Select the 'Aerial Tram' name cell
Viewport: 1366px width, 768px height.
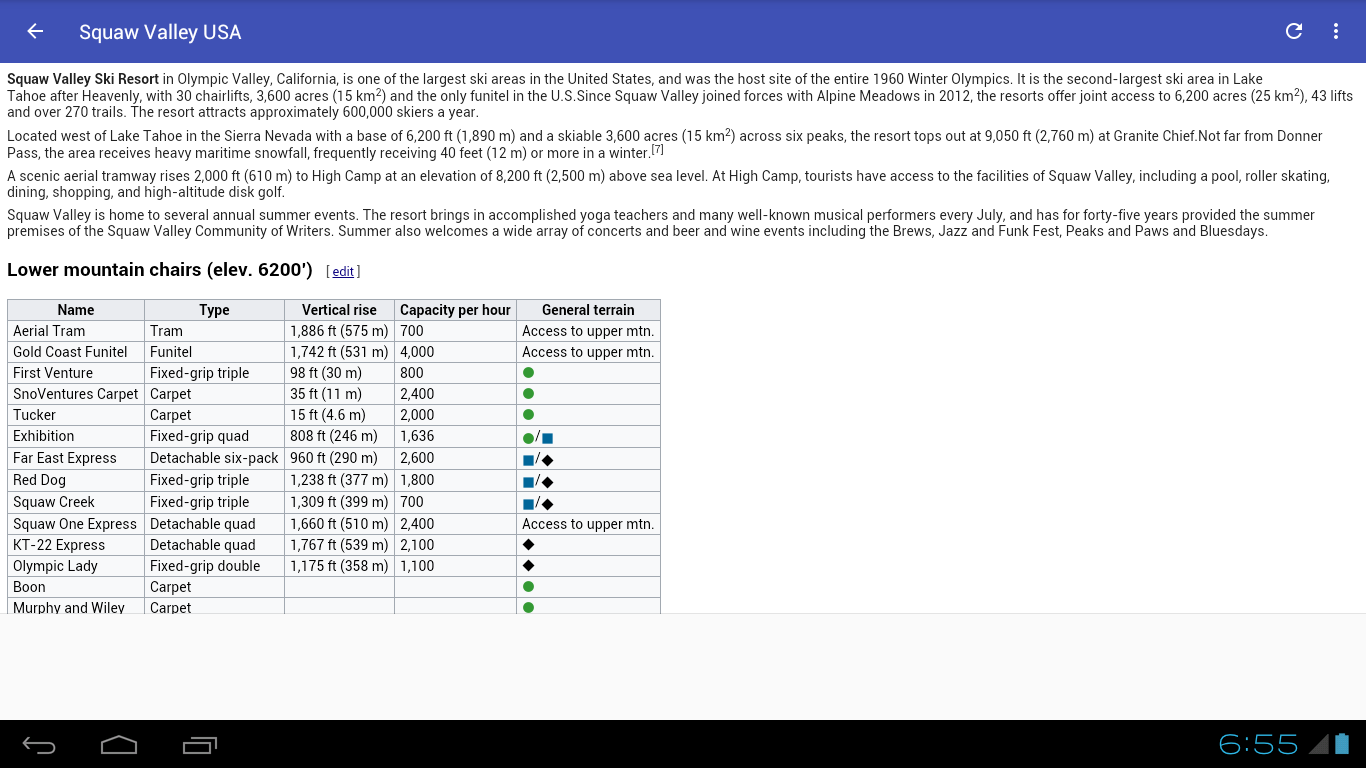tap(76, 331)
